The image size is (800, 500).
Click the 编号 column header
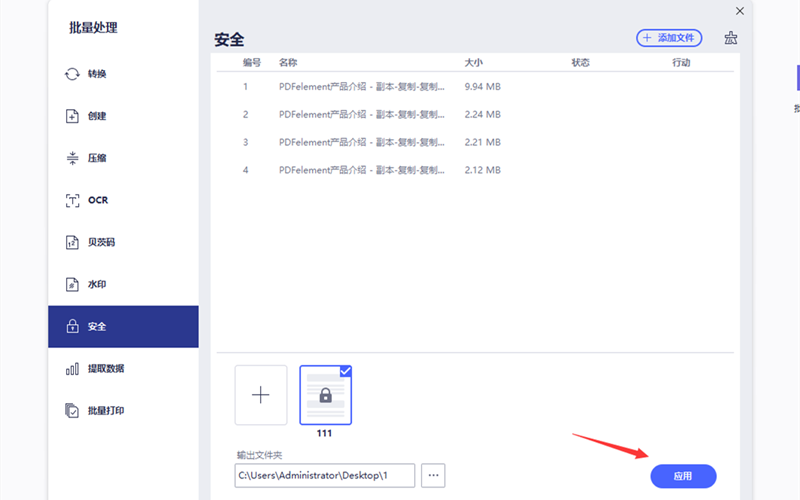click(x=252, y=62)
